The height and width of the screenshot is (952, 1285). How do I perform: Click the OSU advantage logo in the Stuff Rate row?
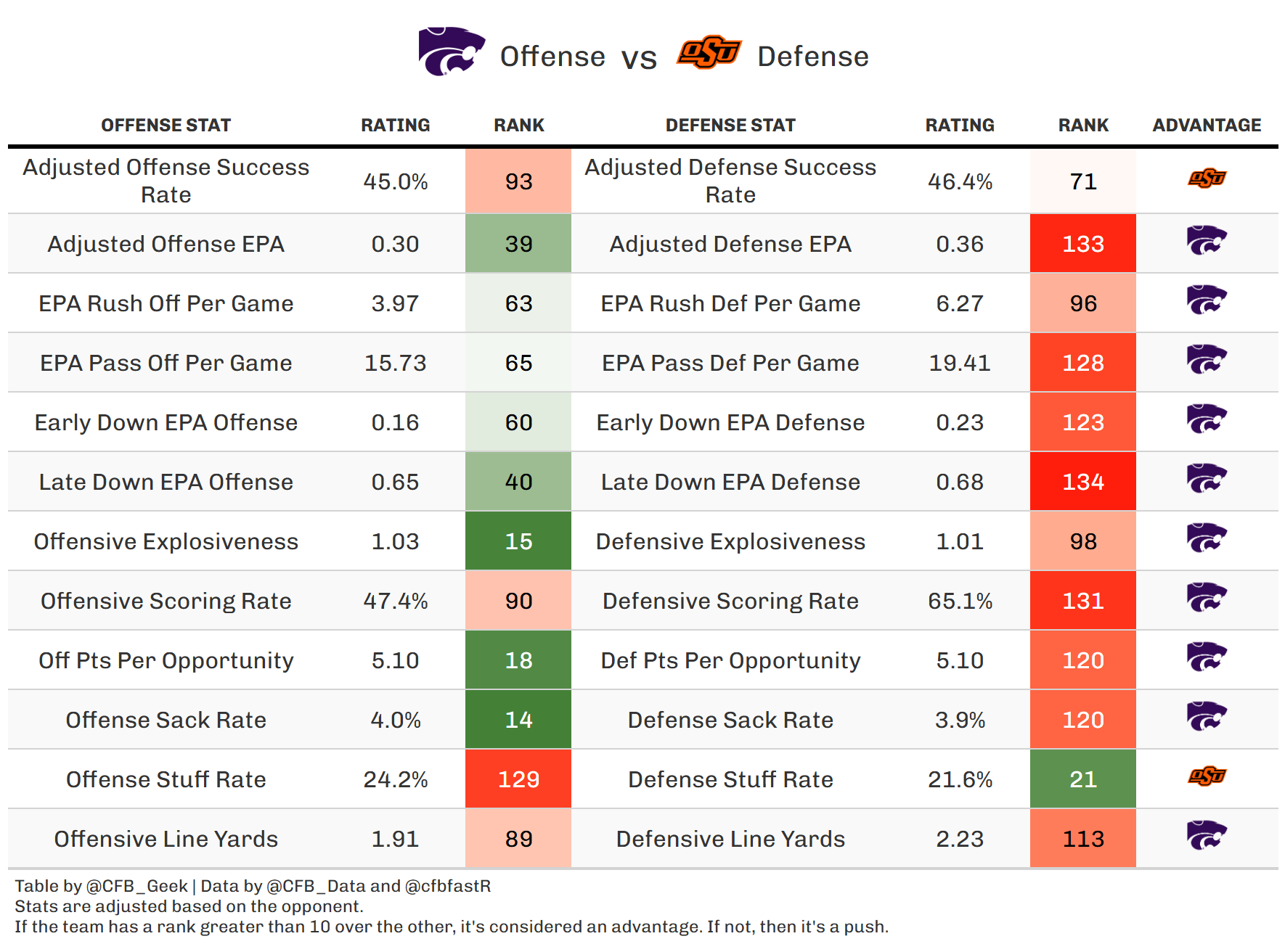[x=1207, y=776]
